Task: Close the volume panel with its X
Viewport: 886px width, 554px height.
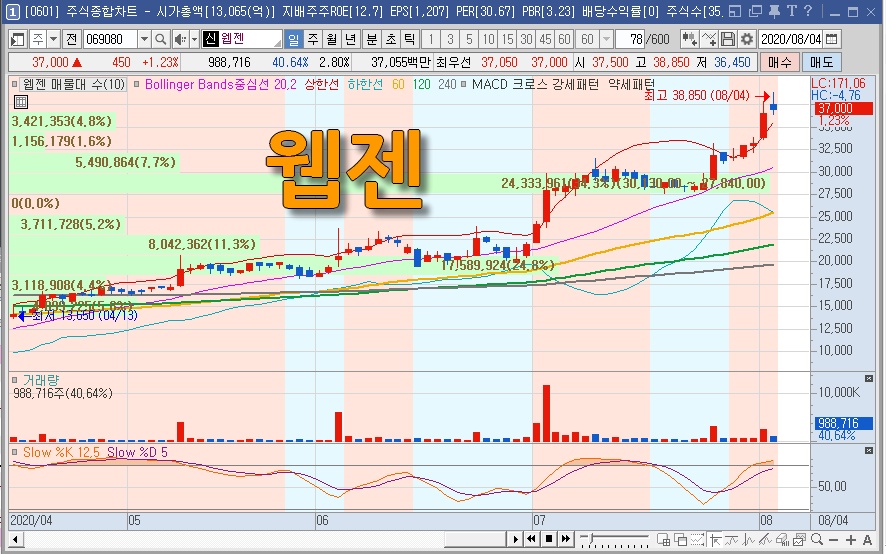Action: click(x=868, y=378)
